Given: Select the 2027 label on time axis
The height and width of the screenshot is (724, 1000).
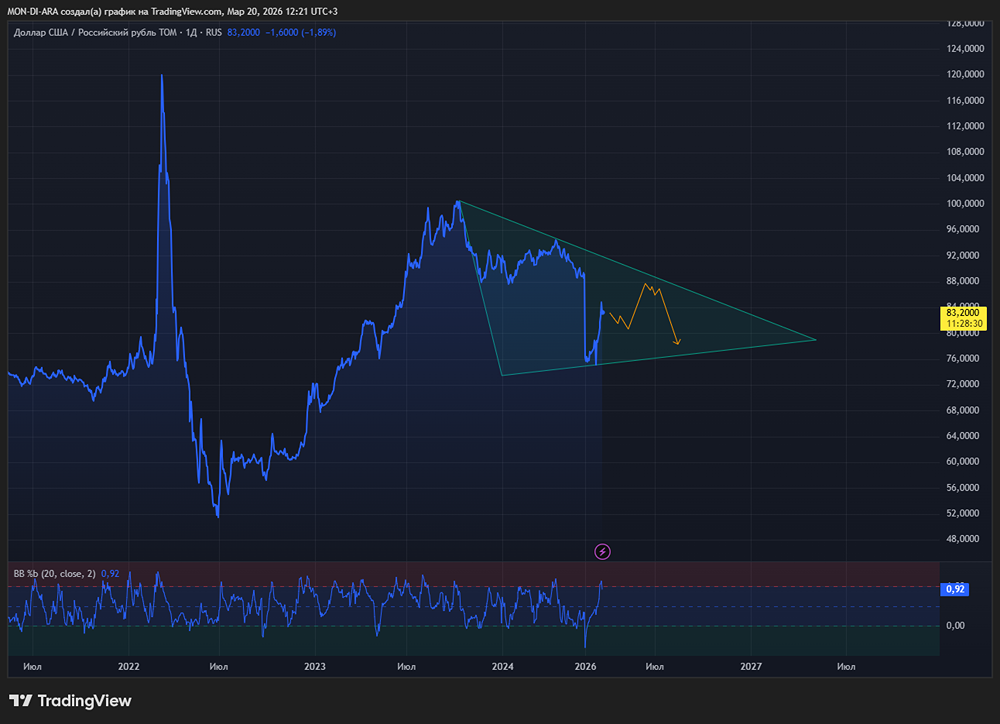Looking at the screenshot, I should click(751, 665).
